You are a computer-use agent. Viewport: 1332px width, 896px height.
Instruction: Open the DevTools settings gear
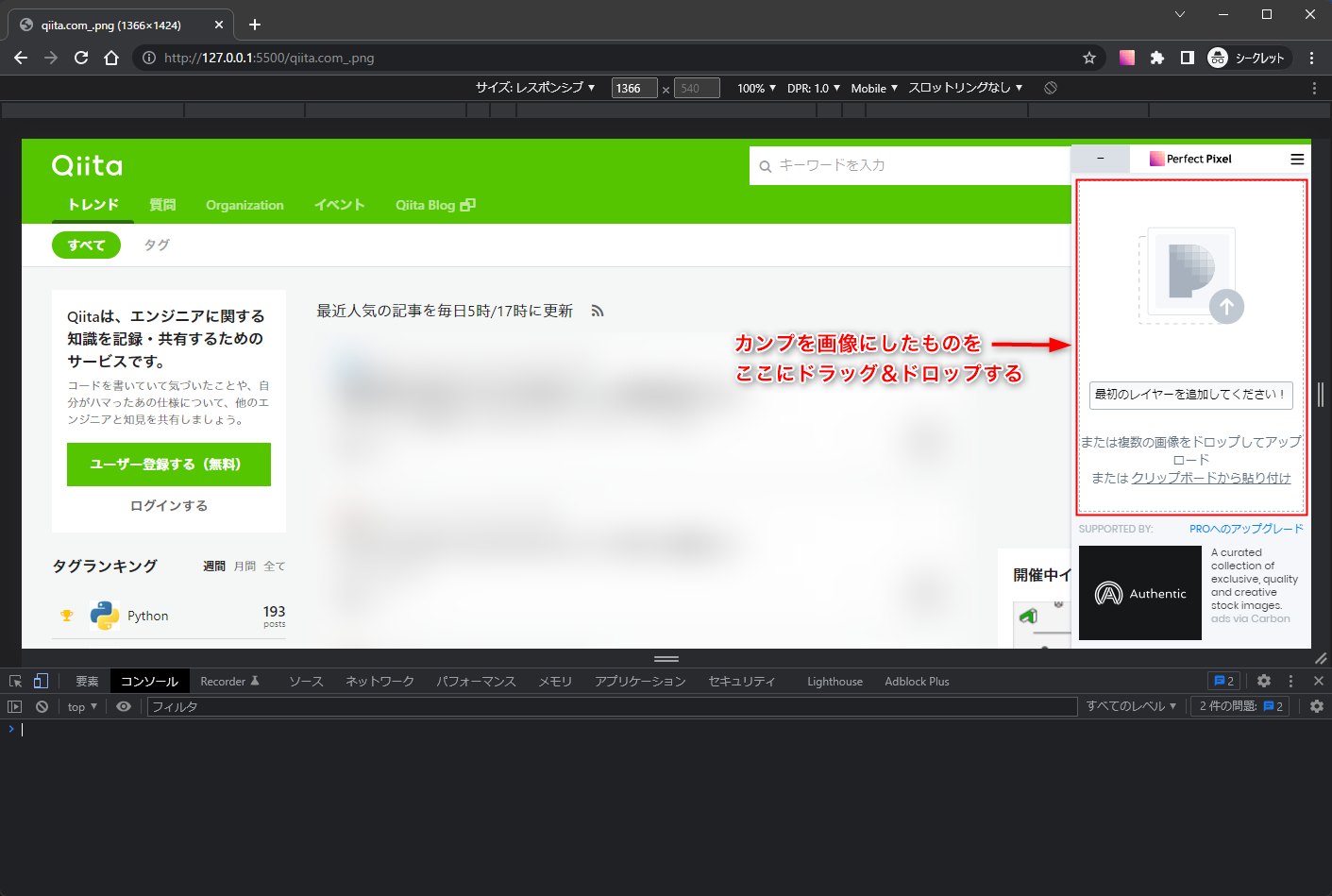(1264, 681)
